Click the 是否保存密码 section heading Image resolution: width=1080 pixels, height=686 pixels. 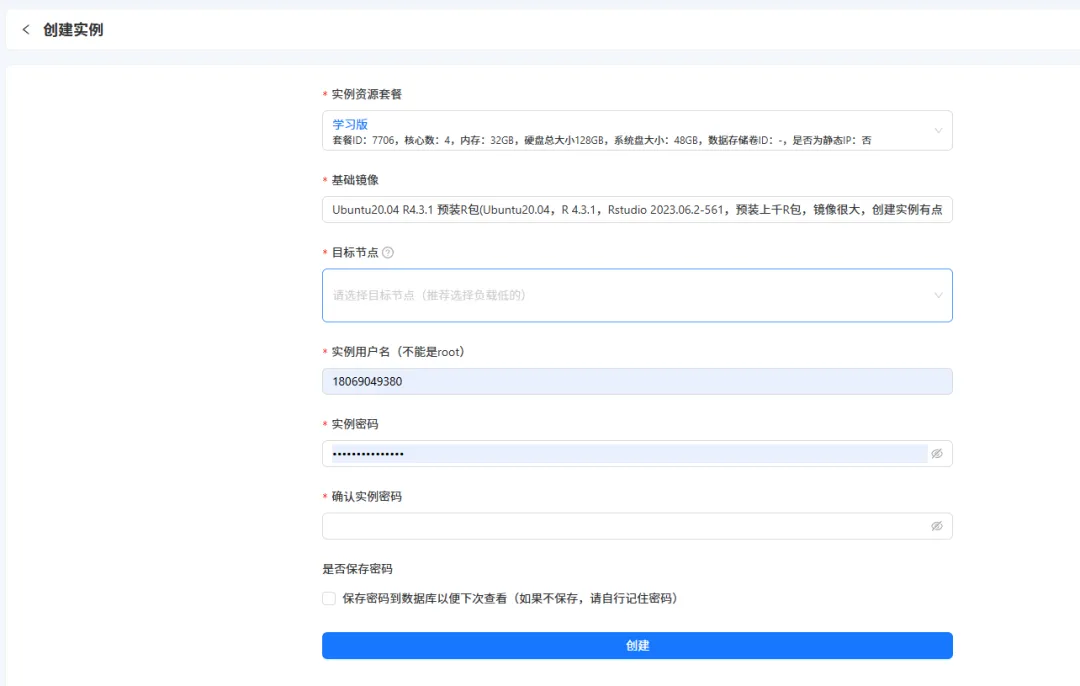tap(357, 569)
